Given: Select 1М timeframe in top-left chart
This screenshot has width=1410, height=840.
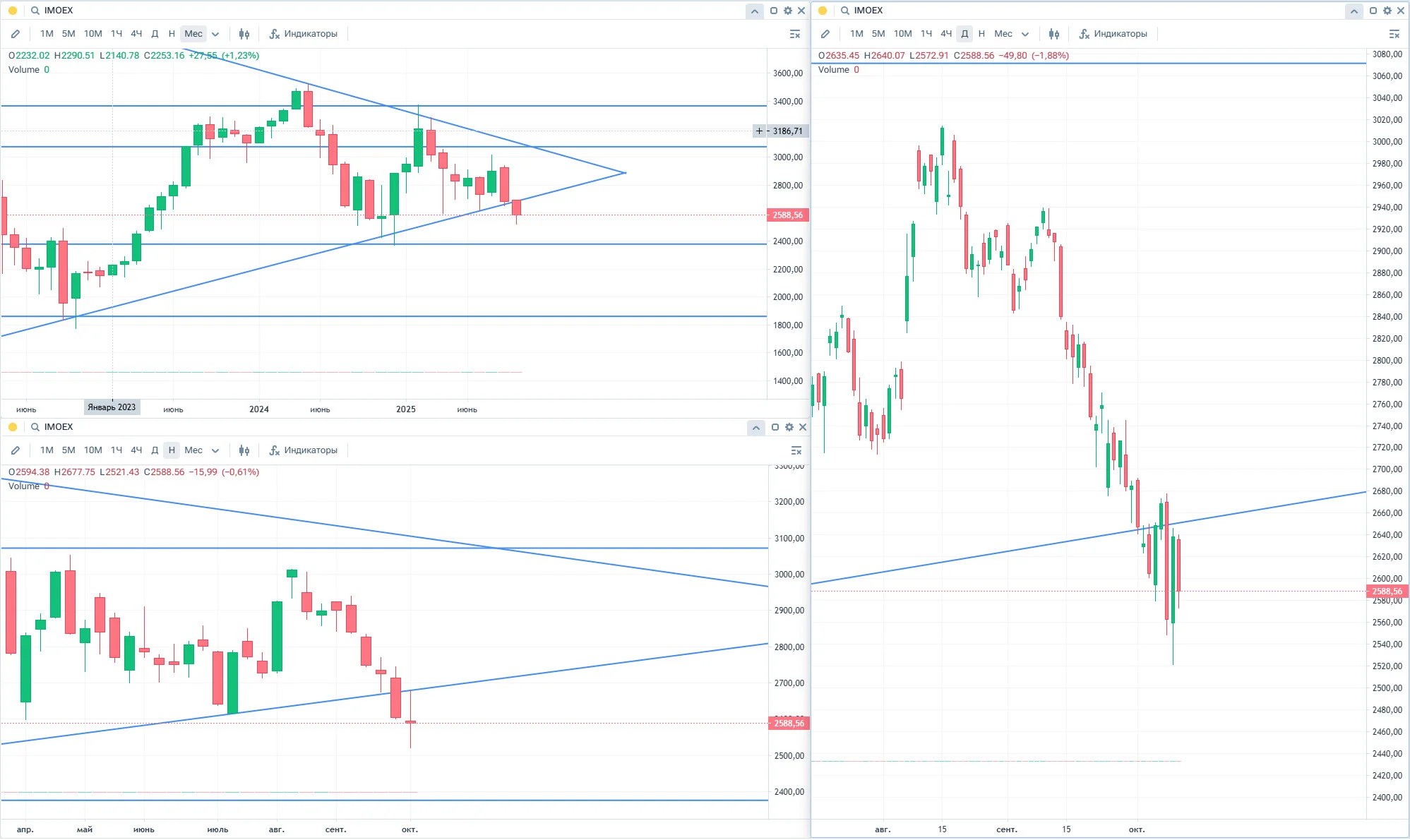Looking at the screenshot, I should [47, 34].
